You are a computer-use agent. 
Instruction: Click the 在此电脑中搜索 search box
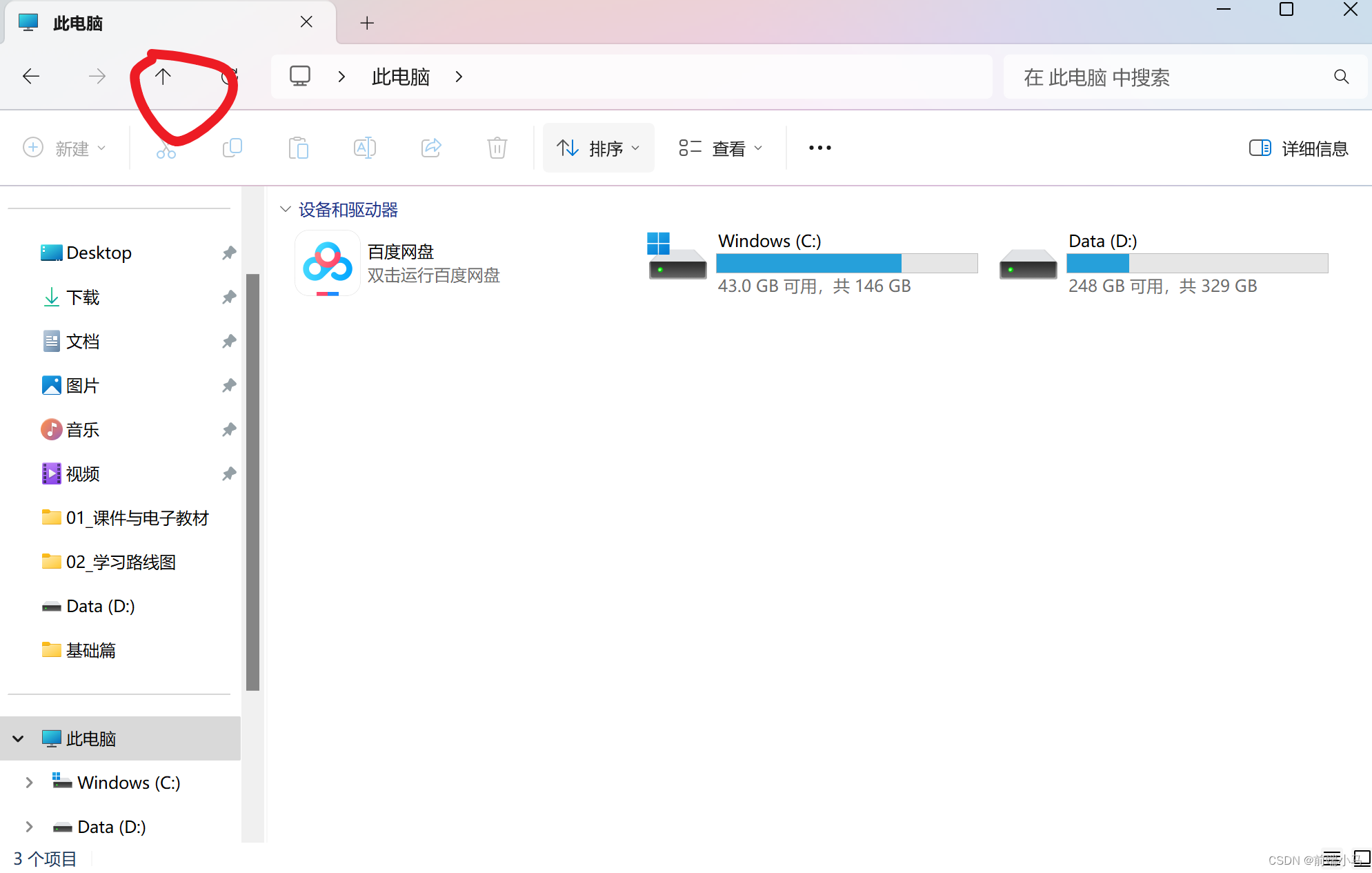(1173, 77)
